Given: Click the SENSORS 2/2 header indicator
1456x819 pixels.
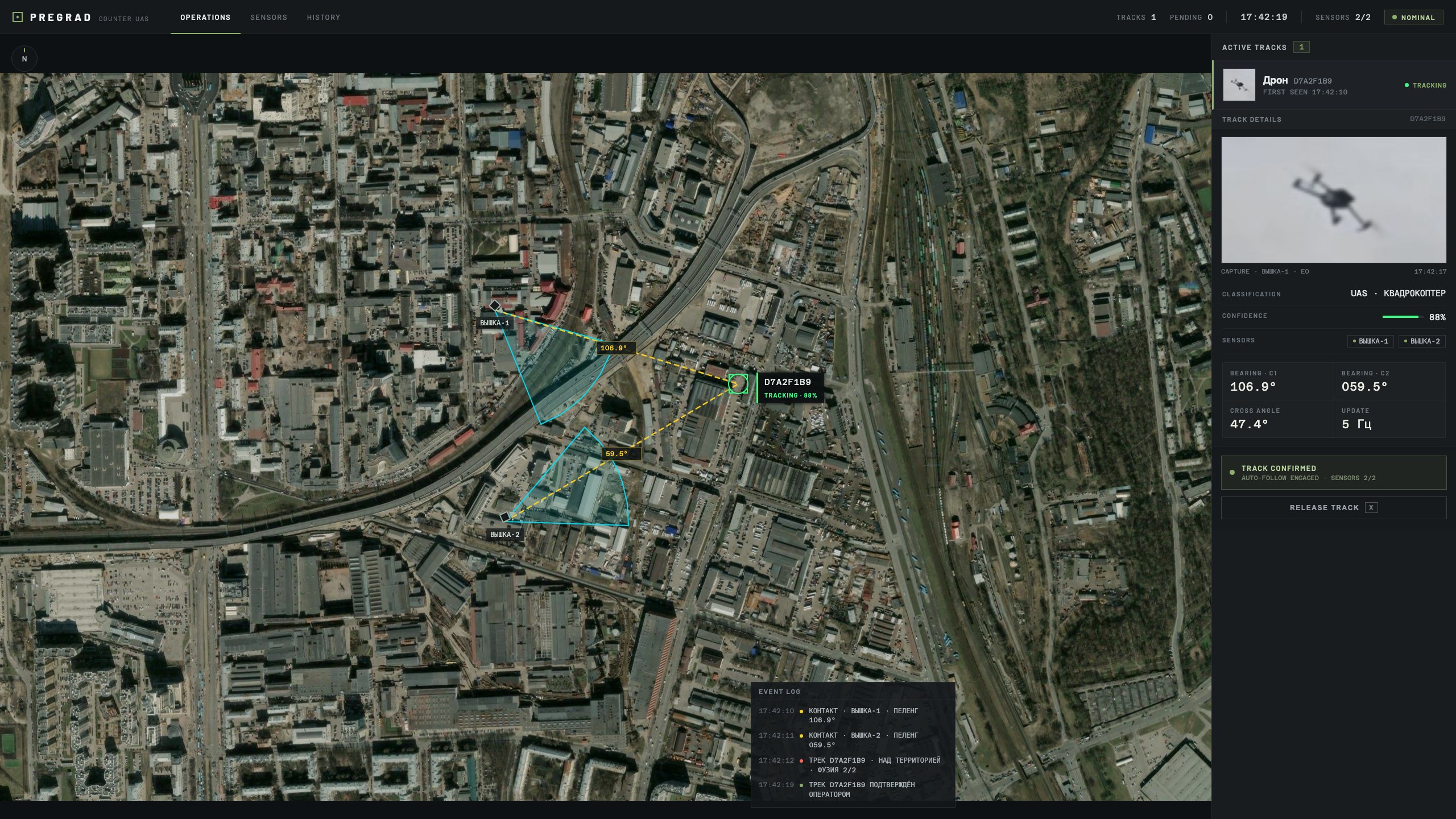Looking at the screenshot, I should [x=1343, y=18].
